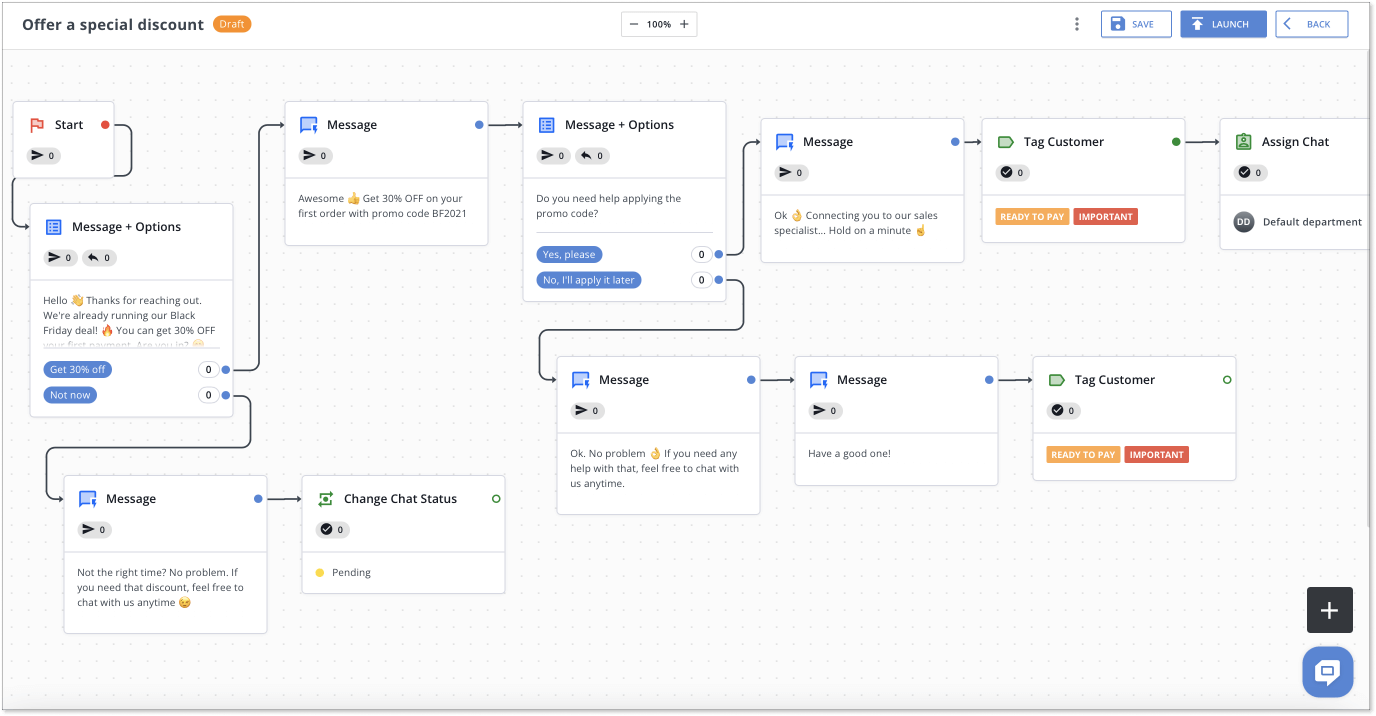Click the red output connector on the Start node
This screenshot has height=716, width=1376.
[x=105, y=125]
